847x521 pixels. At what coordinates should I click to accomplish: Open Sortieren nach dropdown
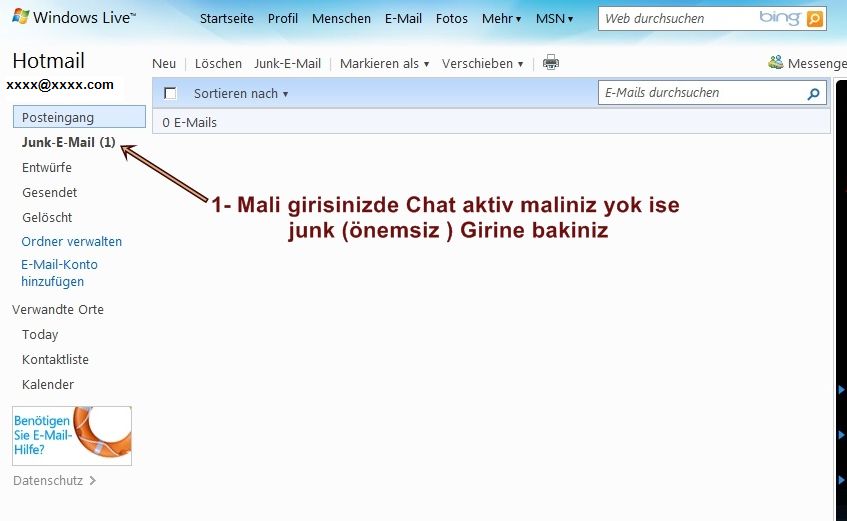(x=241, y=93)
